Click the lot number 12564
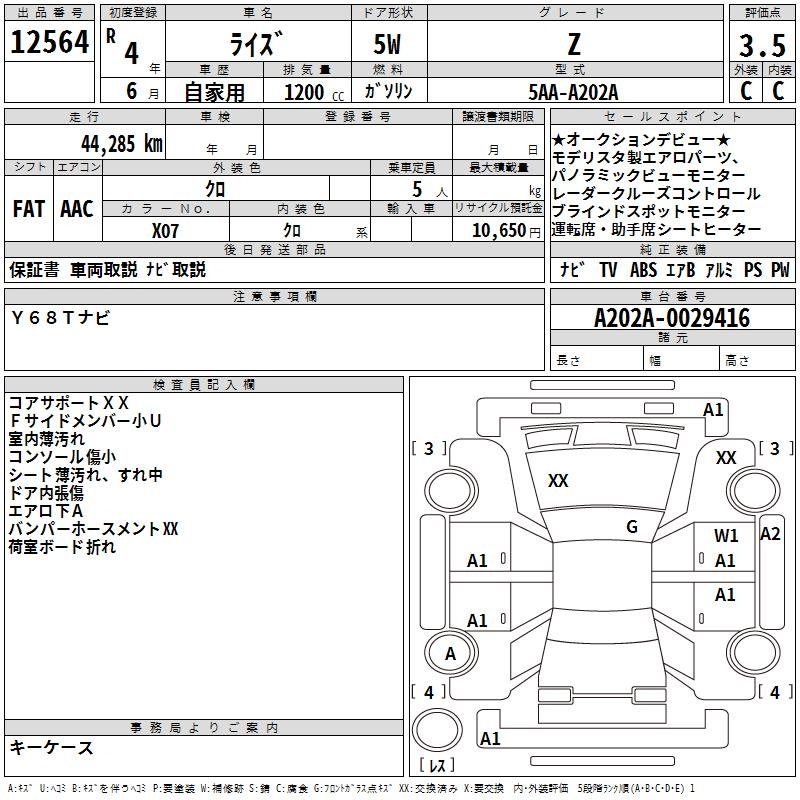The width and height of the screenshot is (800, 800). click(x=49, y=42)
